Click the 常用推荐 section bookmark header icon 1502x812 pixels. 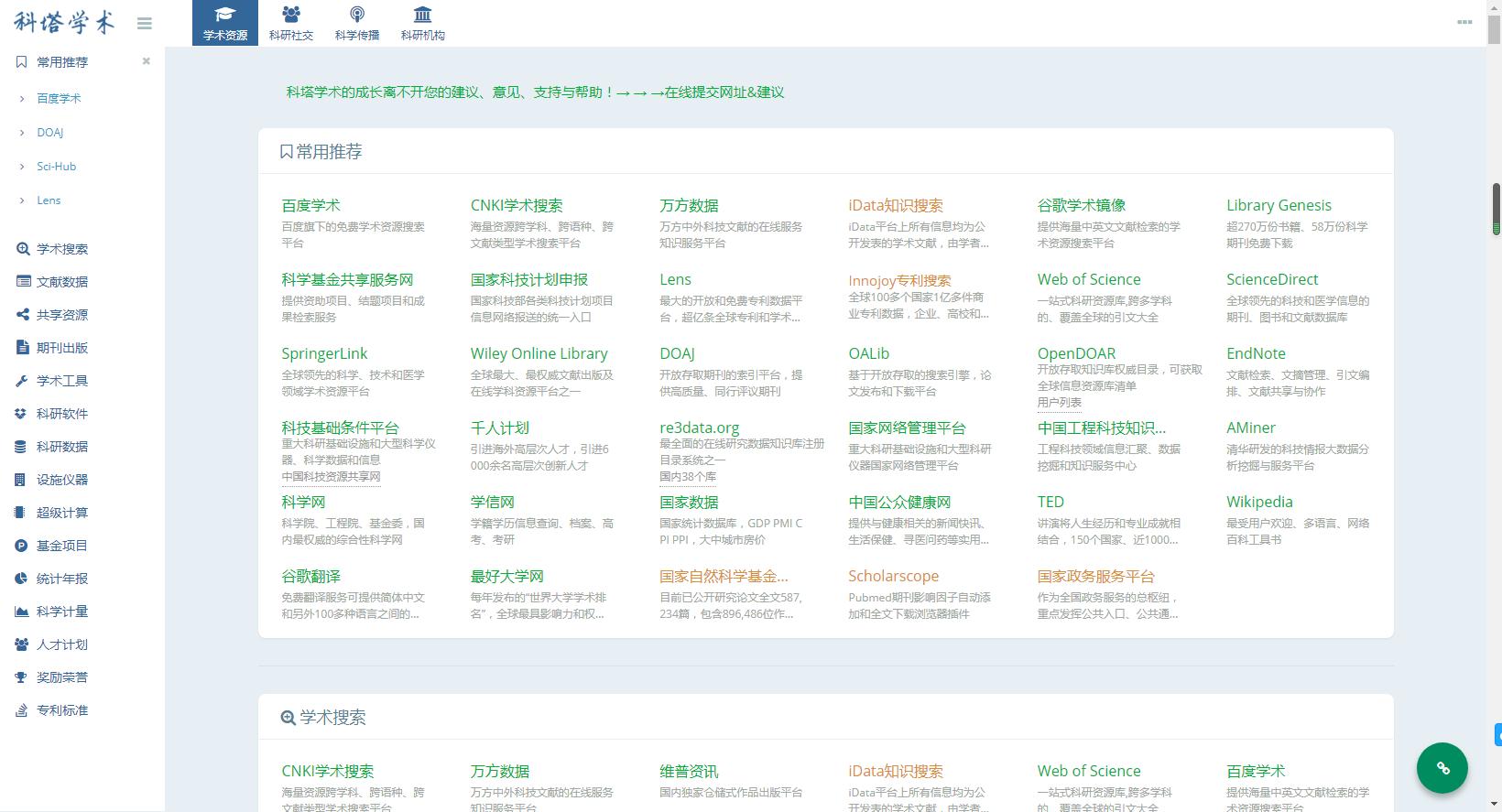pyautogui.click(x=287, y=152)
